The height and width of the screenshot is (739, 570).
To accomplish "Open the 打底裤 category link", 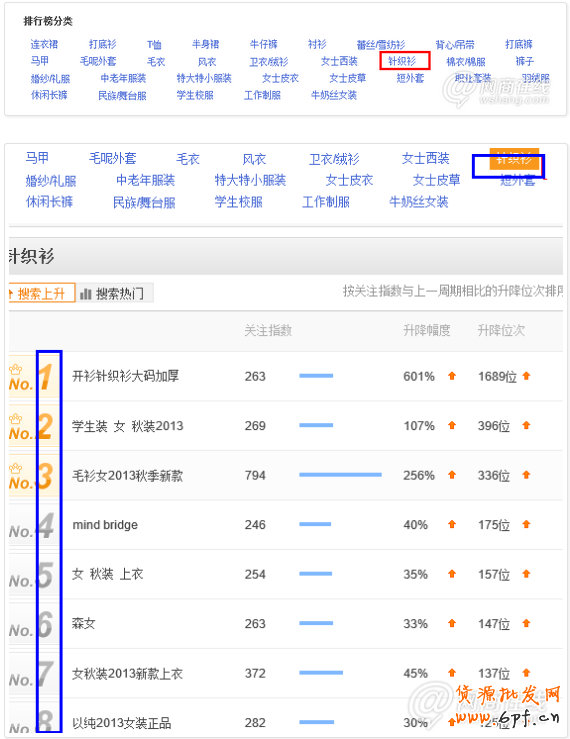I will point(519,44).
